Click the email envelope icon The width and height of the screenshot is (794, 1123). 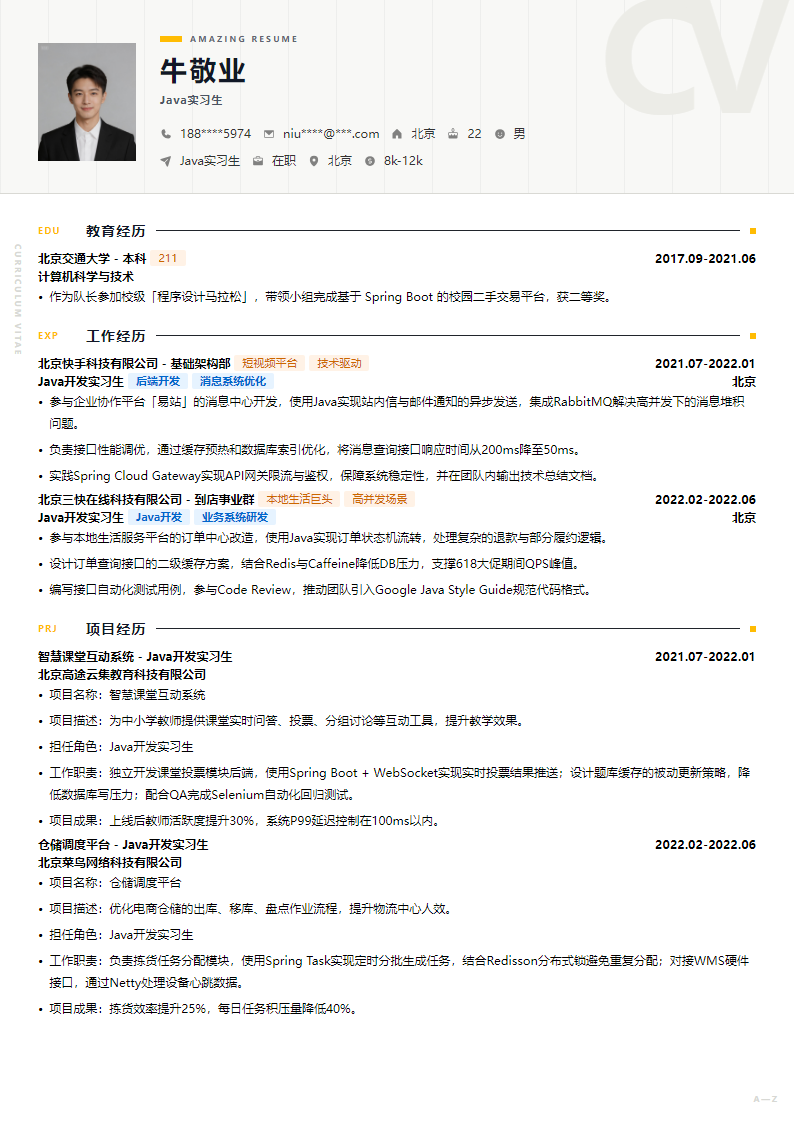point(268,134)
